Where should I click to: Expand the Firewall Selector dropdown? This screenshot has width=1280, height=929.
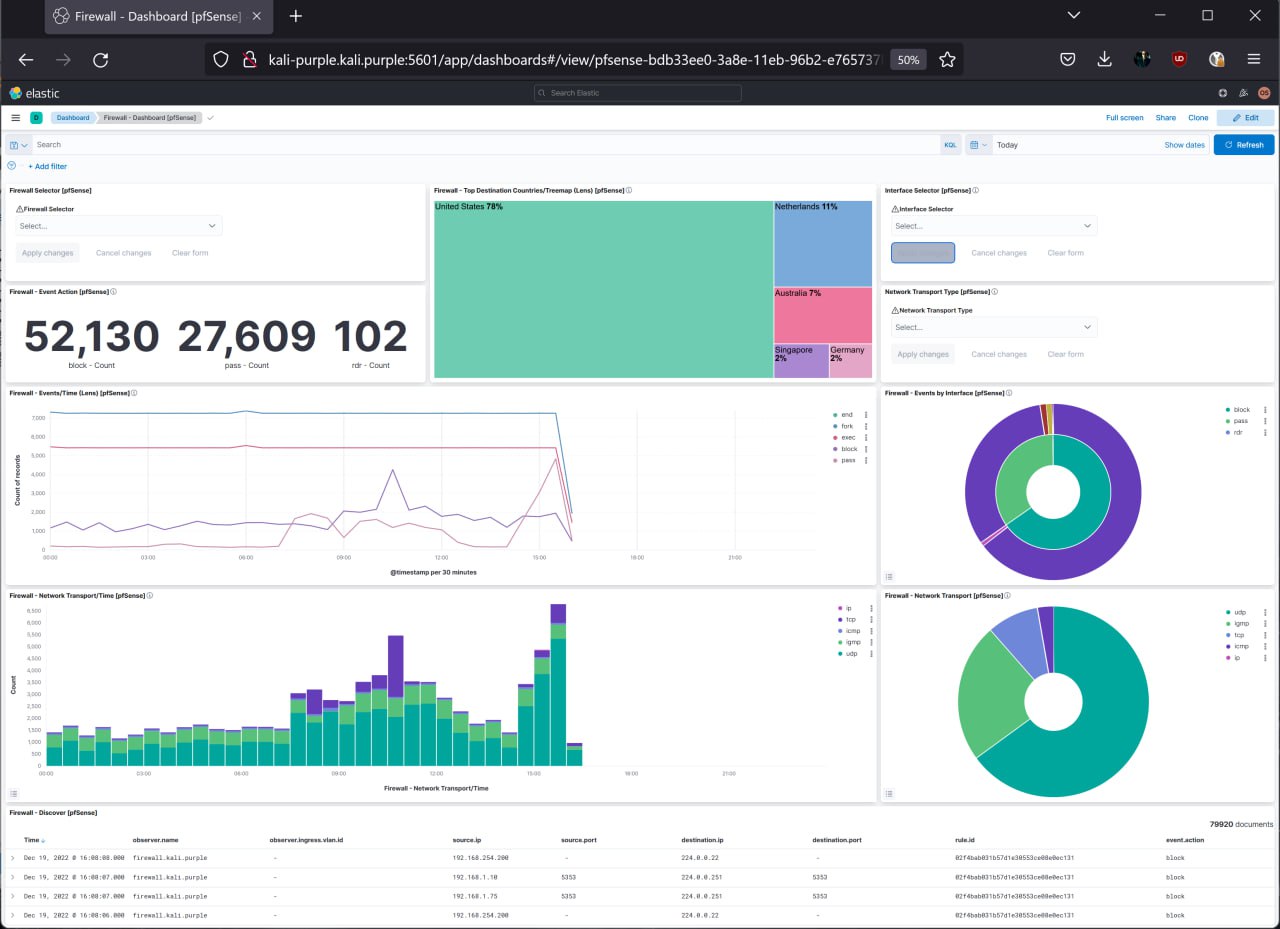(x=119, y=226)
